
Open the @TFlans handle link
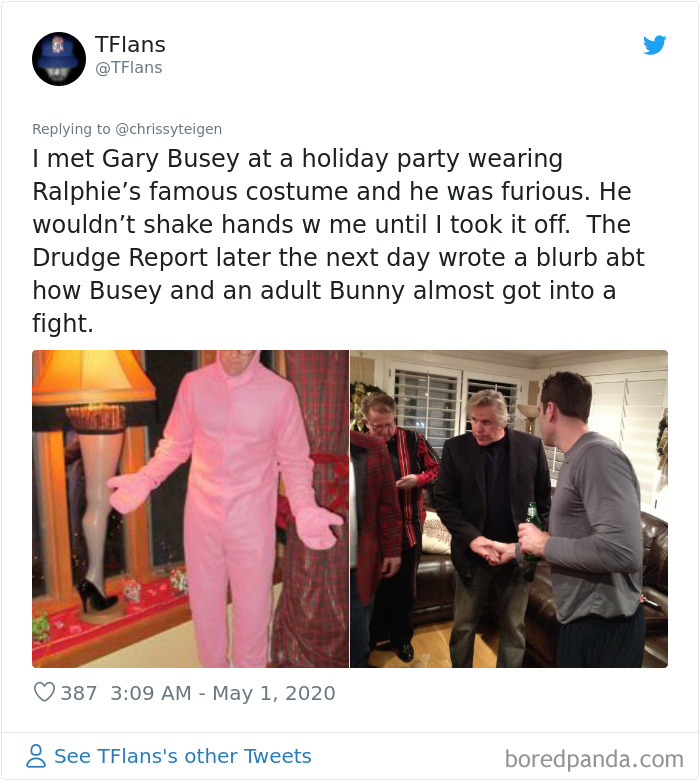(129, 67)
